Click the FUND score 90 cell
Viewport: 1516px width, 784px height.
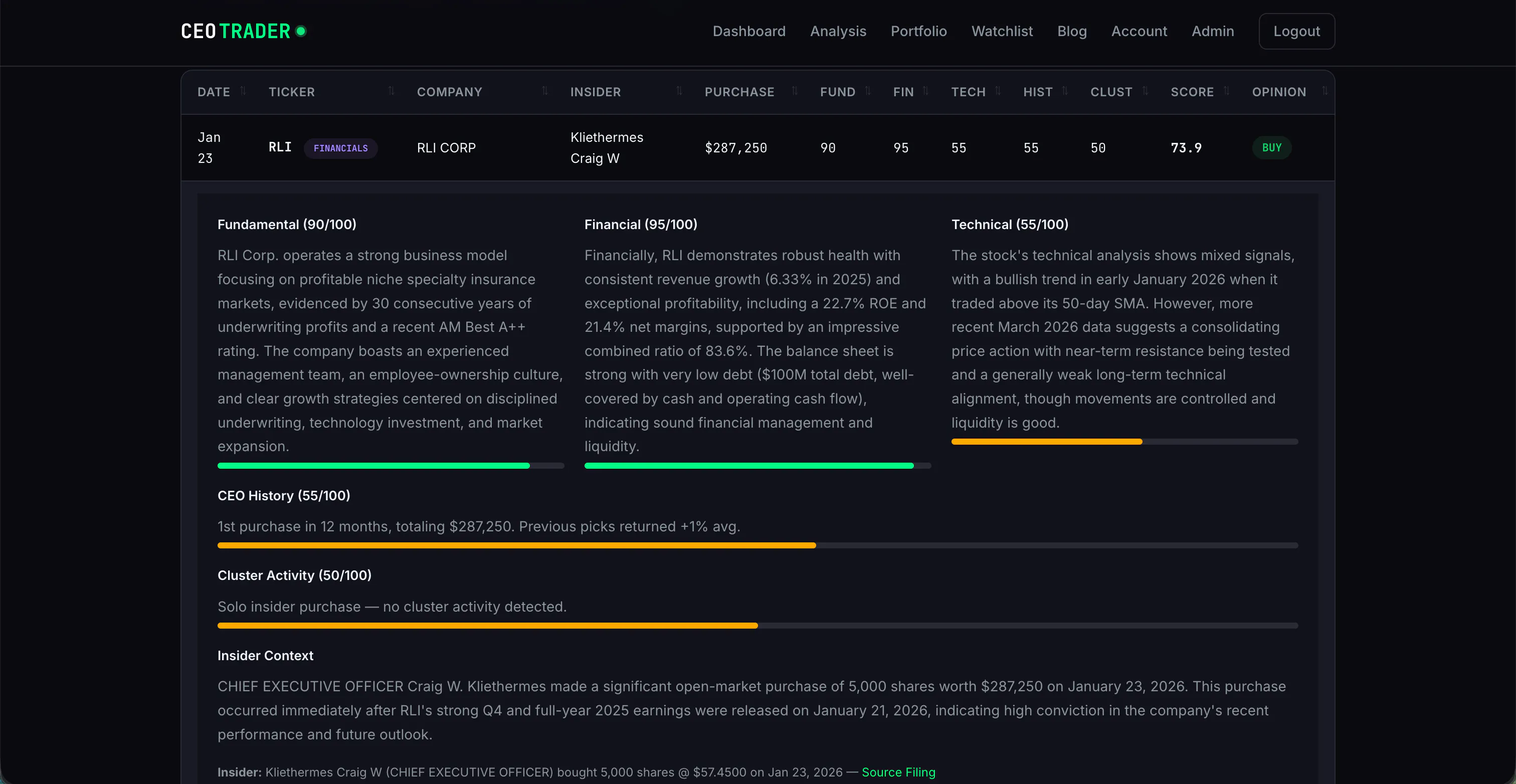pos(828,148)
